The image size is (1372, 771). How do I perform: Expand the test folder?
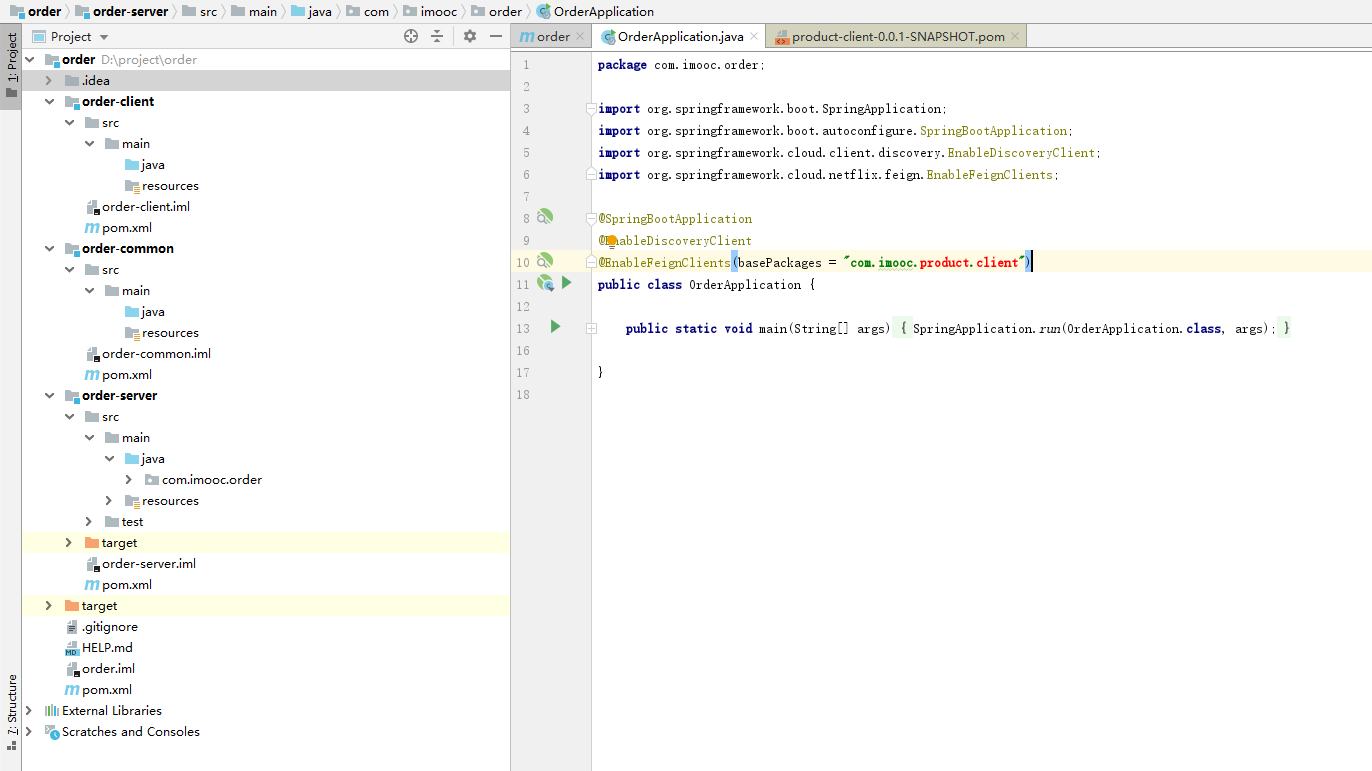click(x=89, y=521)
